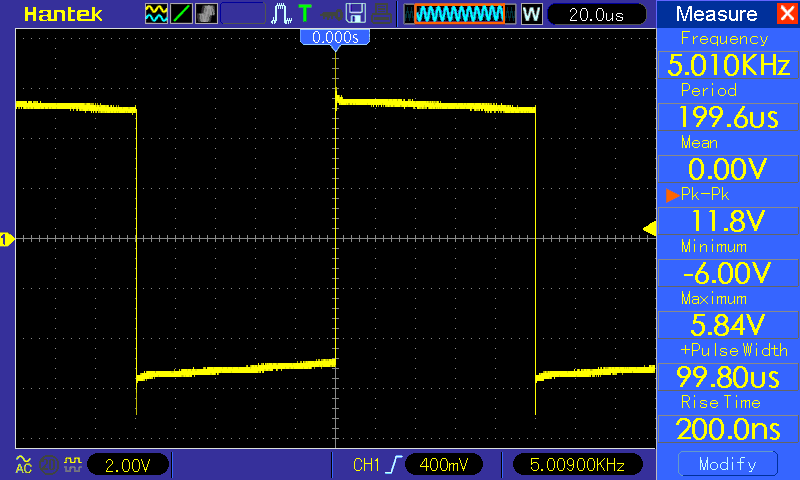Click the floppy disk save icon
This screenshot has width=800, height=480.
coord(356,13)
